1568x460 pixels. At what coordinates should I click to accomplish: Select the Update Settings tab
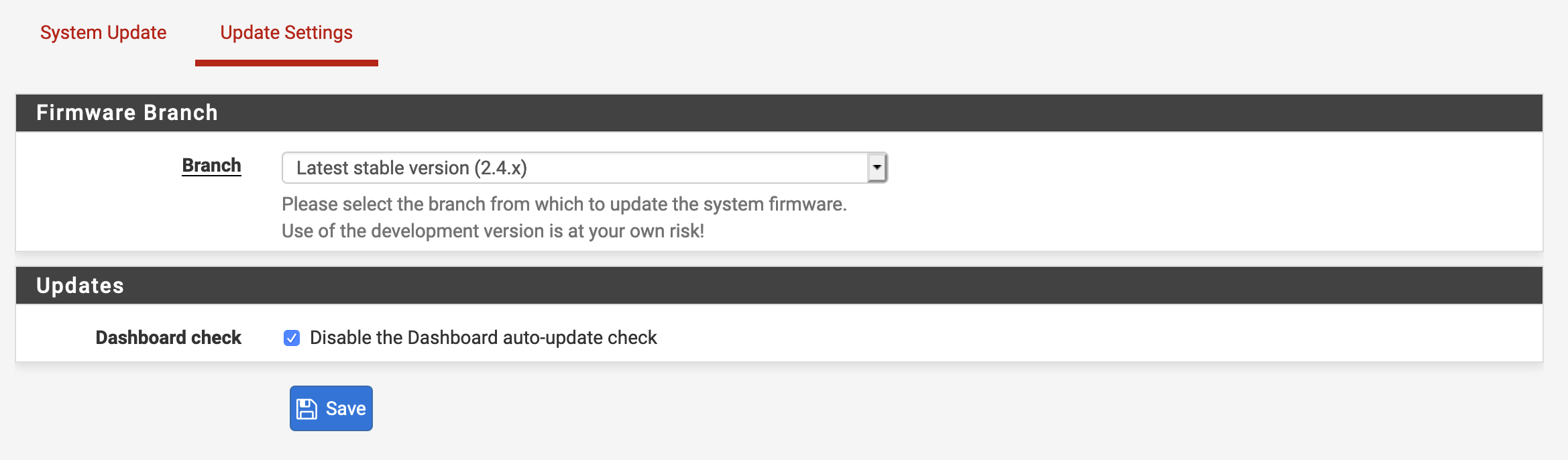286,32
